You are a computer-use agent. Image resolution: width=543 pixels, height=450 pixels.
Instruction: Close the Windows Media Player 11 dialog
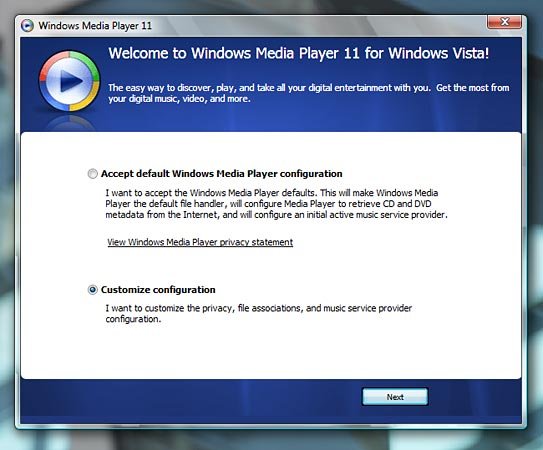tap(504, 22)
